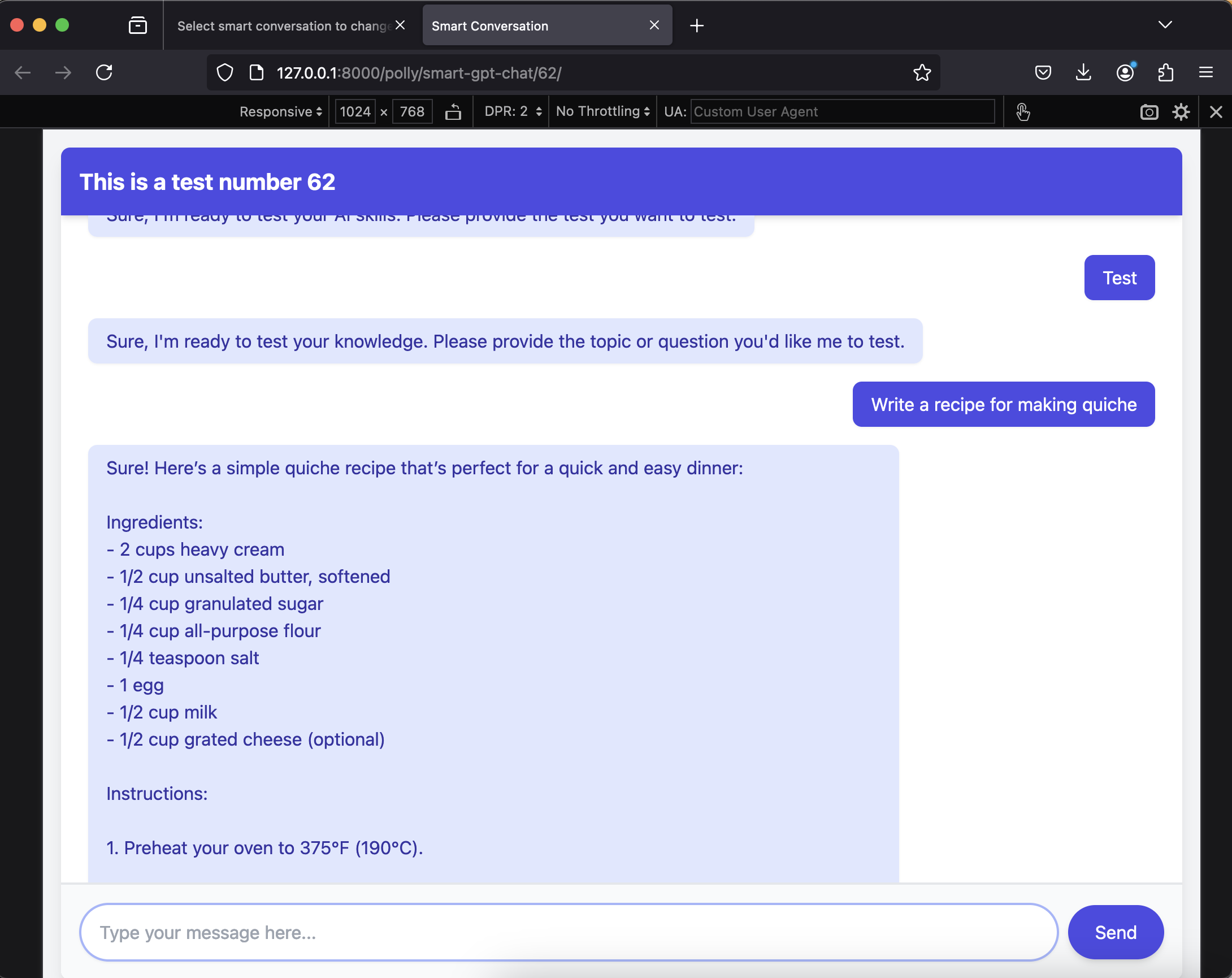Take a screenshot of the viewport

1149,112
